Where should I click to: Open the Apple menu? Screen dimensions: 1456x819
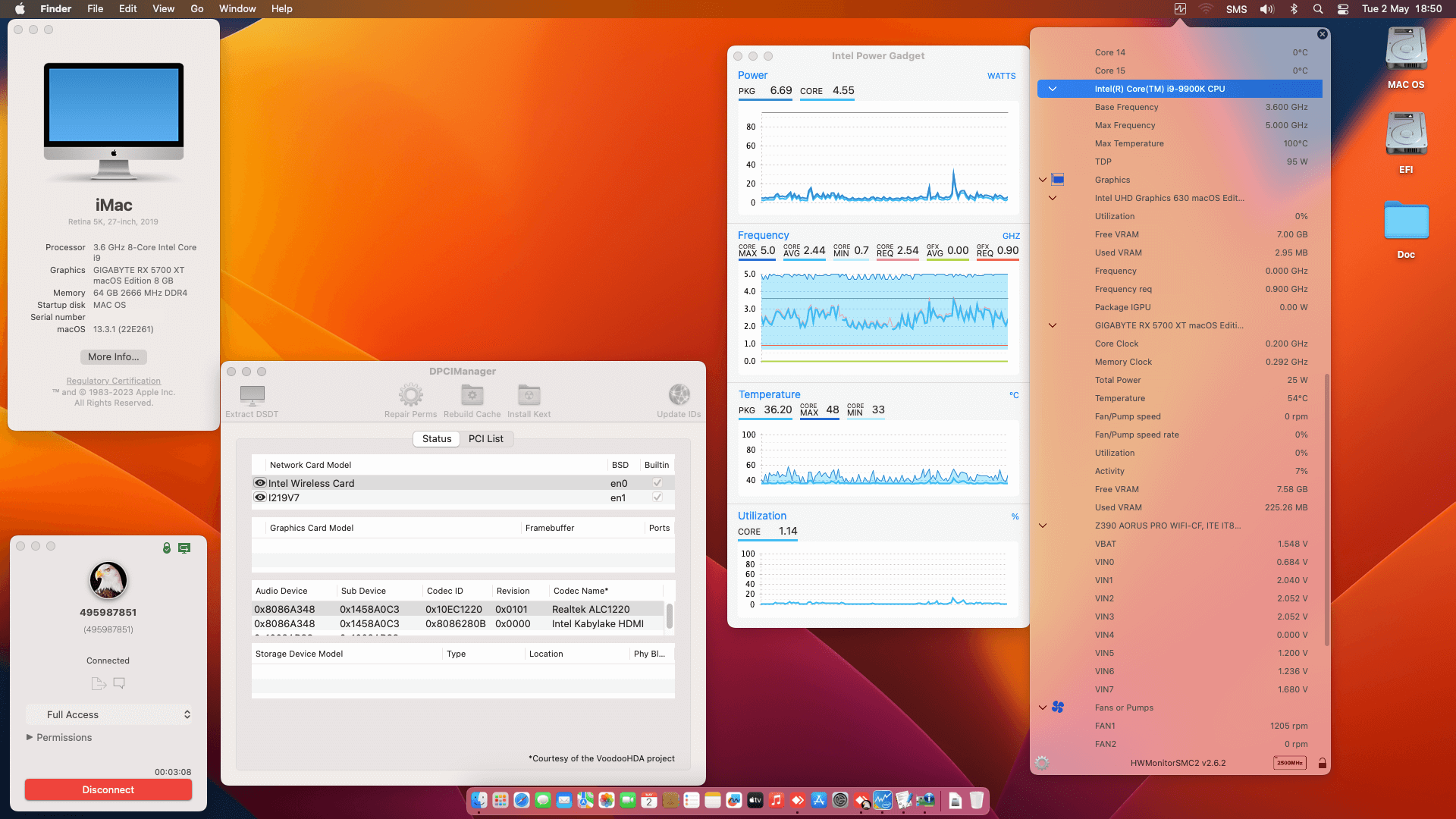coord(20,9)
